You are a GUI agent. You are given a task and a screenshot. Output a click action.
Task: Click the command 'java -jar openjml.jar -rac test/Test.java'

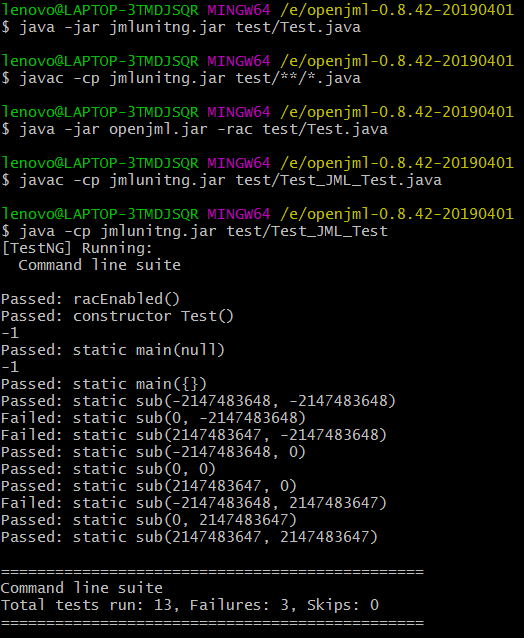(x=203, y=129)
